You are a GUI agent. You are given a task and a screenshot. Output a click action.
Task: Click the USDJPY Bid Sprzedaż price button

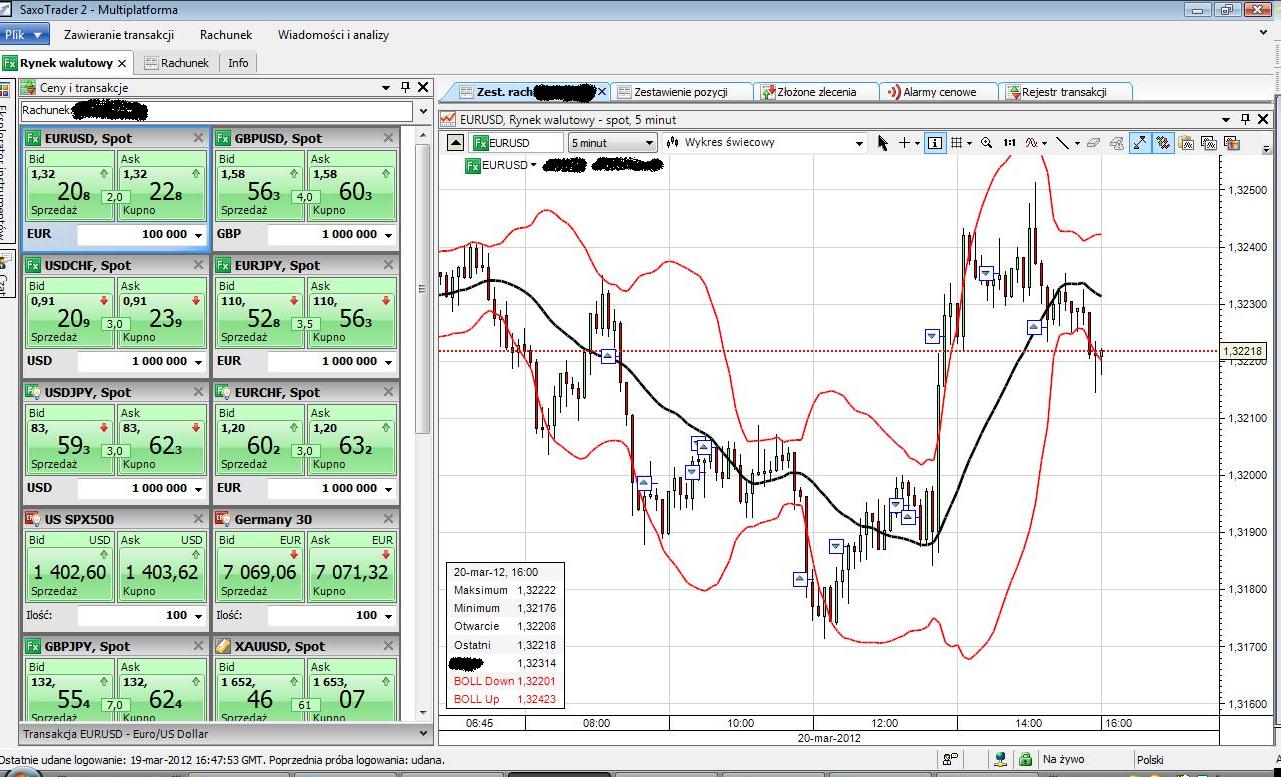68,439
